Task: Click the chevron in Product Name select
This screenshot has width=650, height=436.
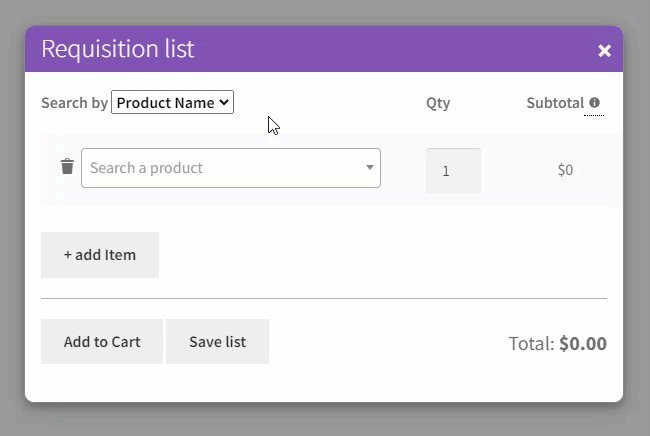Action: [x=224, y=102]
